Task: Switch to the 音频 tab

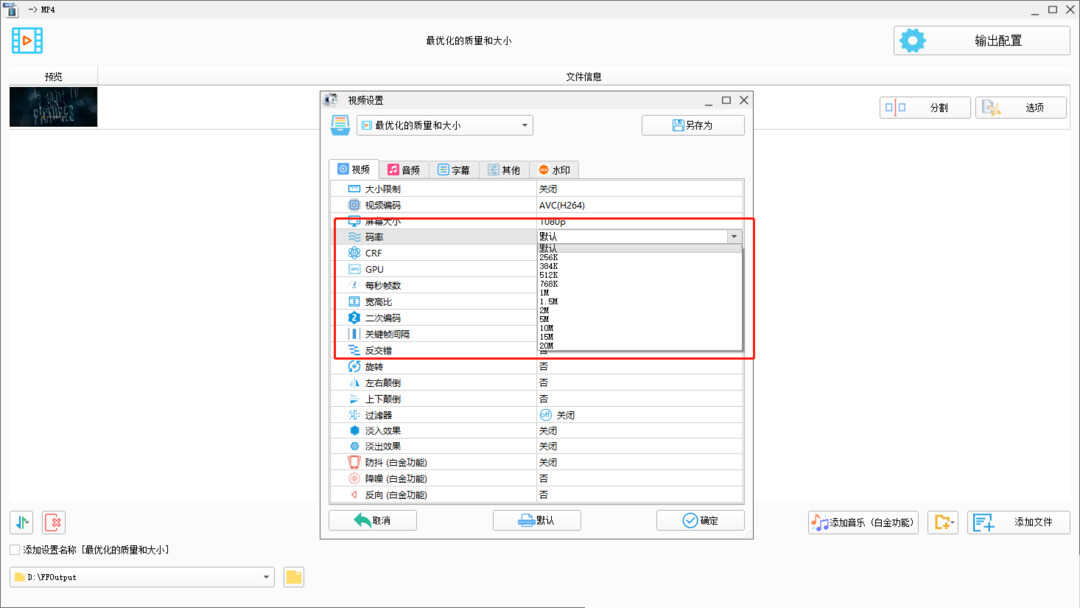Action: [404, 170]
